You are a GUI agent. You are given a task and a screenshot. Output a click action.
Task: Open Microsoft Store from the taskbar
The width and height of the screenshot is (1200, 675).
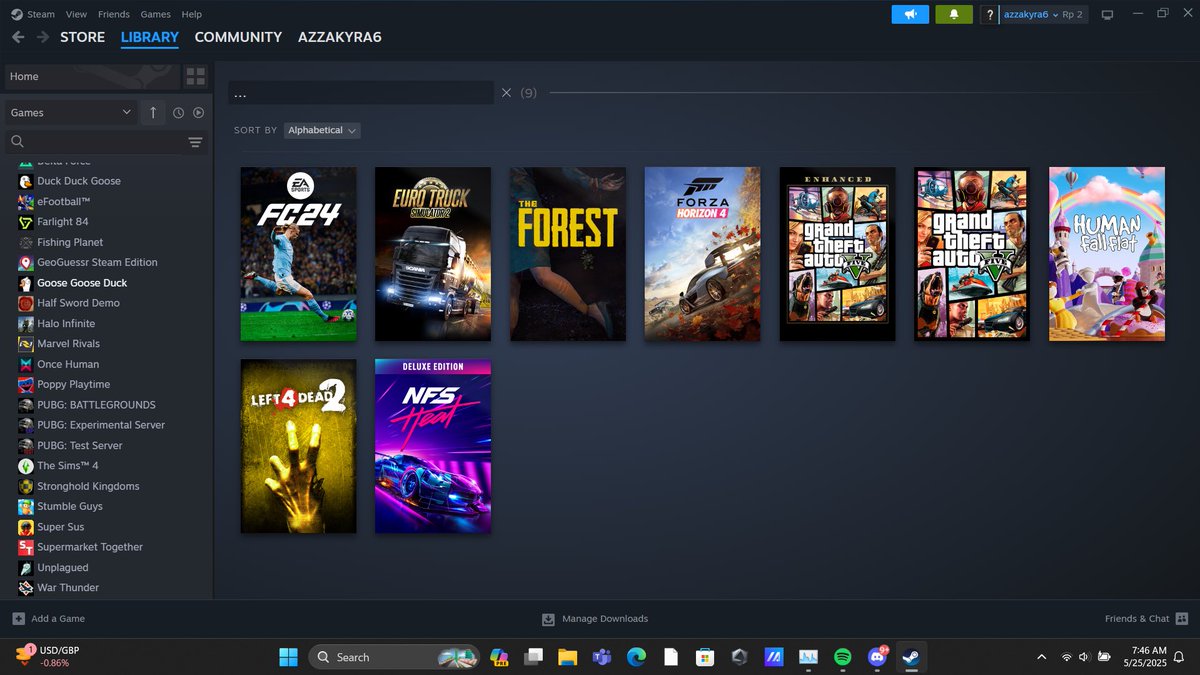click(705, 657)
